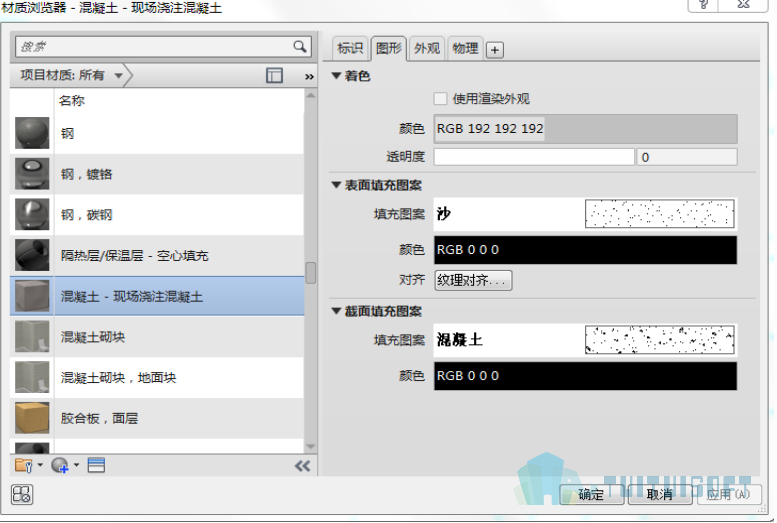Viewport: 777px width, 523px height.
Task: Click the 混凝土砌块 thumbnail
Action: [32, 337]
